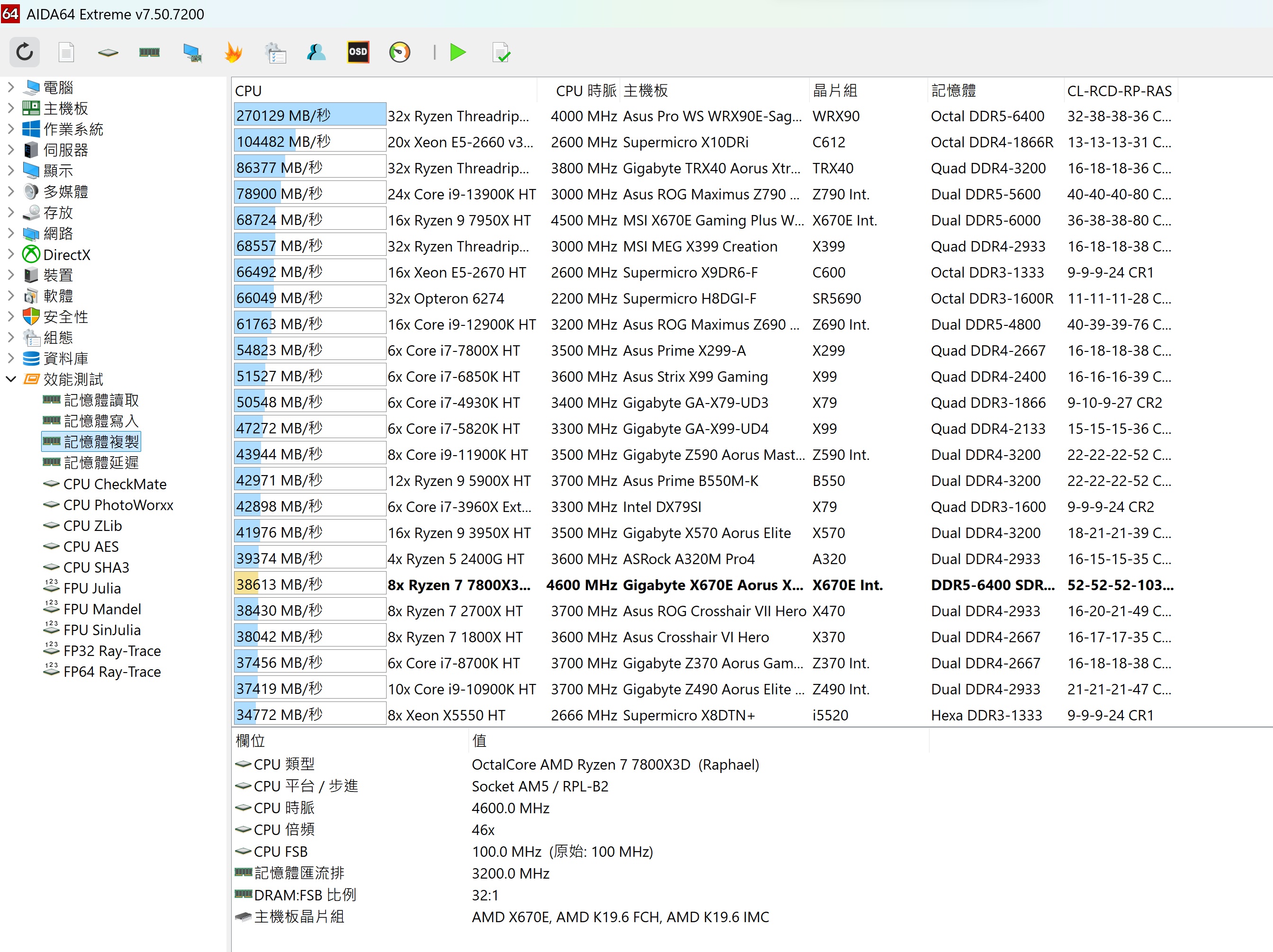The image size is (1273, 952).
Task: Open the Report page icon
Action: [x=66, y=53]
